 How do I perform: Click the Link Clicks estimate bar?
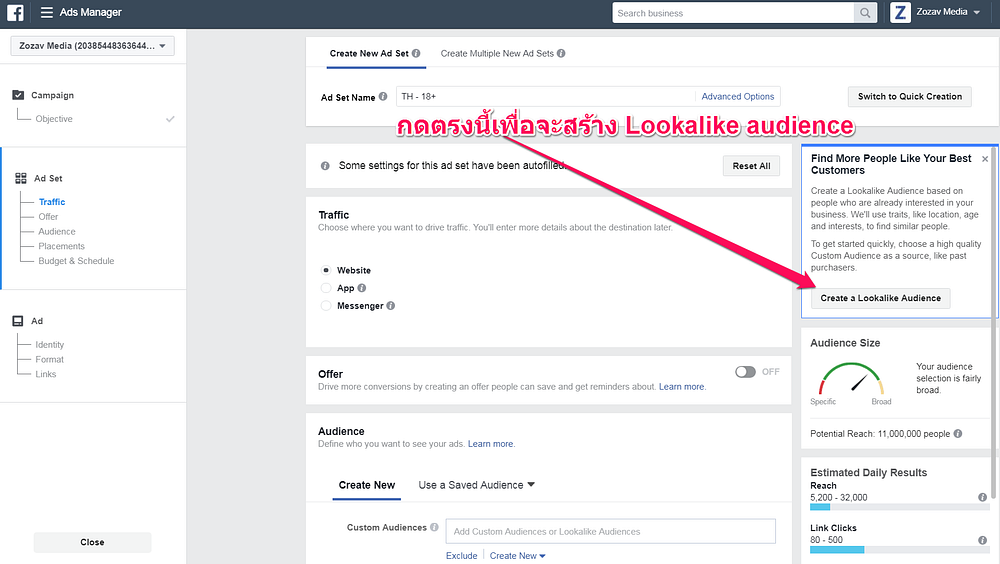(x=899, y=549)
